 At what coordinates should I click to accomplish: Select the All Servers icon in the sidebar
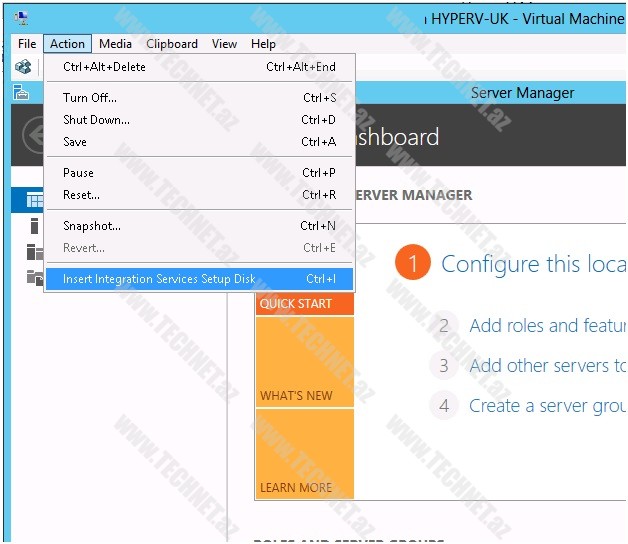(x=34, y=251)
